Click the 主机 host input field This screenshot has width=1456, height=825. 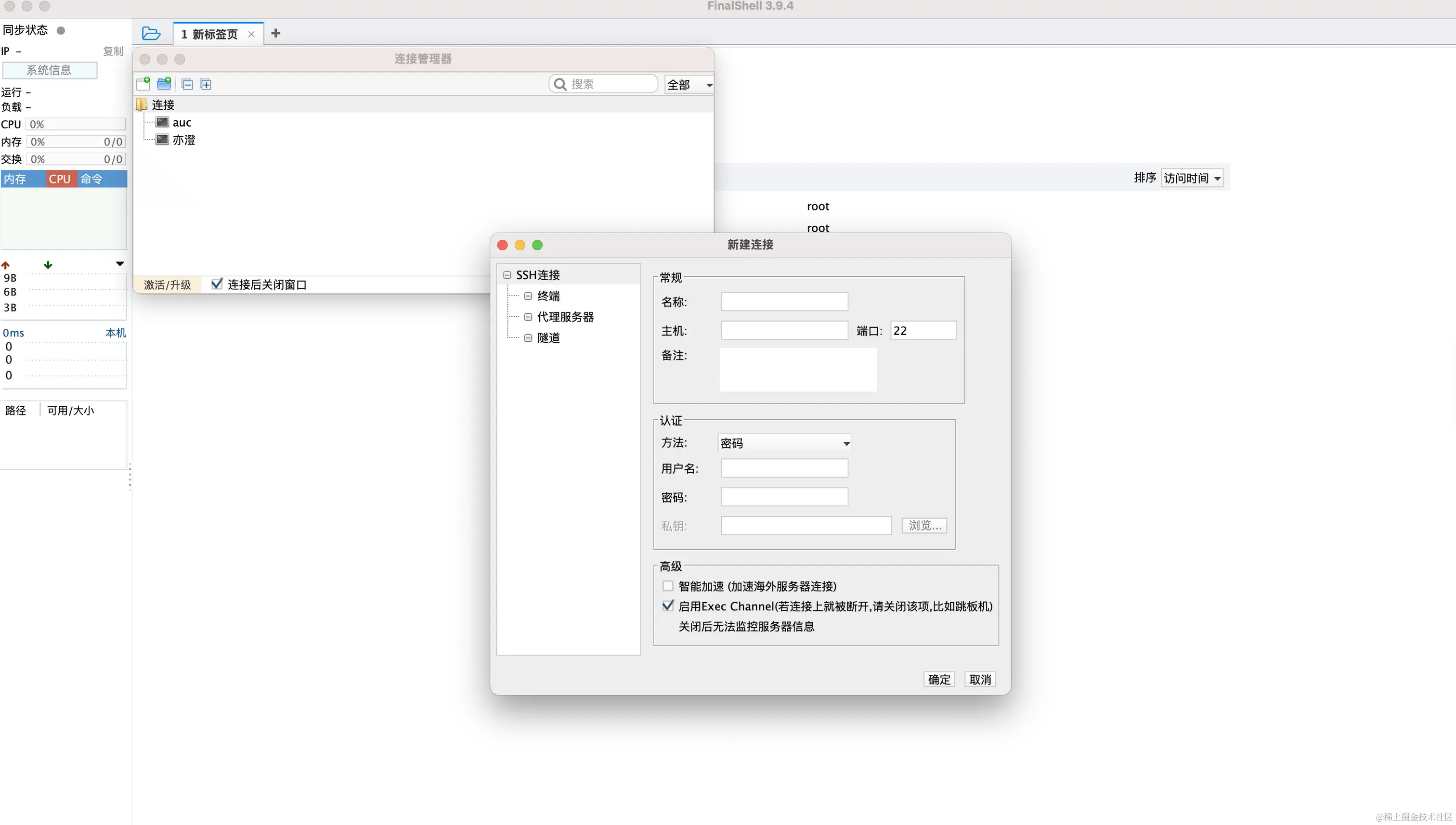pos(784,330)
